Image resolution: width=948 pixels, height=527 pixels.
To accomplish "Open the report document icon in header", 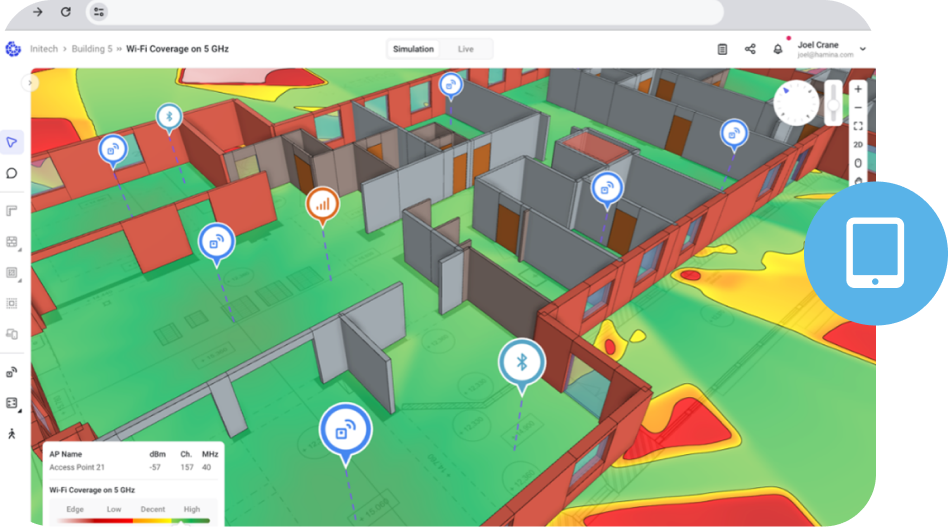I will coord(722,49).
